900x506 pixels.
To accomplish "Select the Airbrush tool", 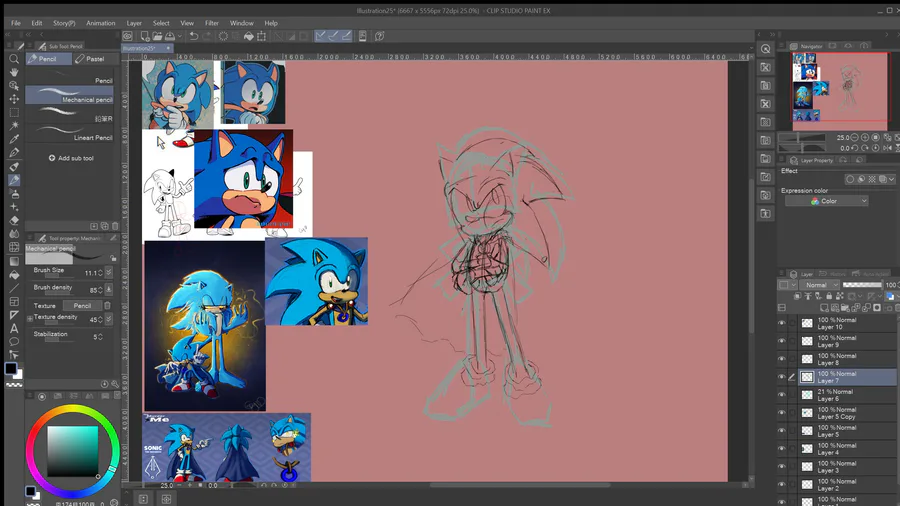I will pos(14,193).
